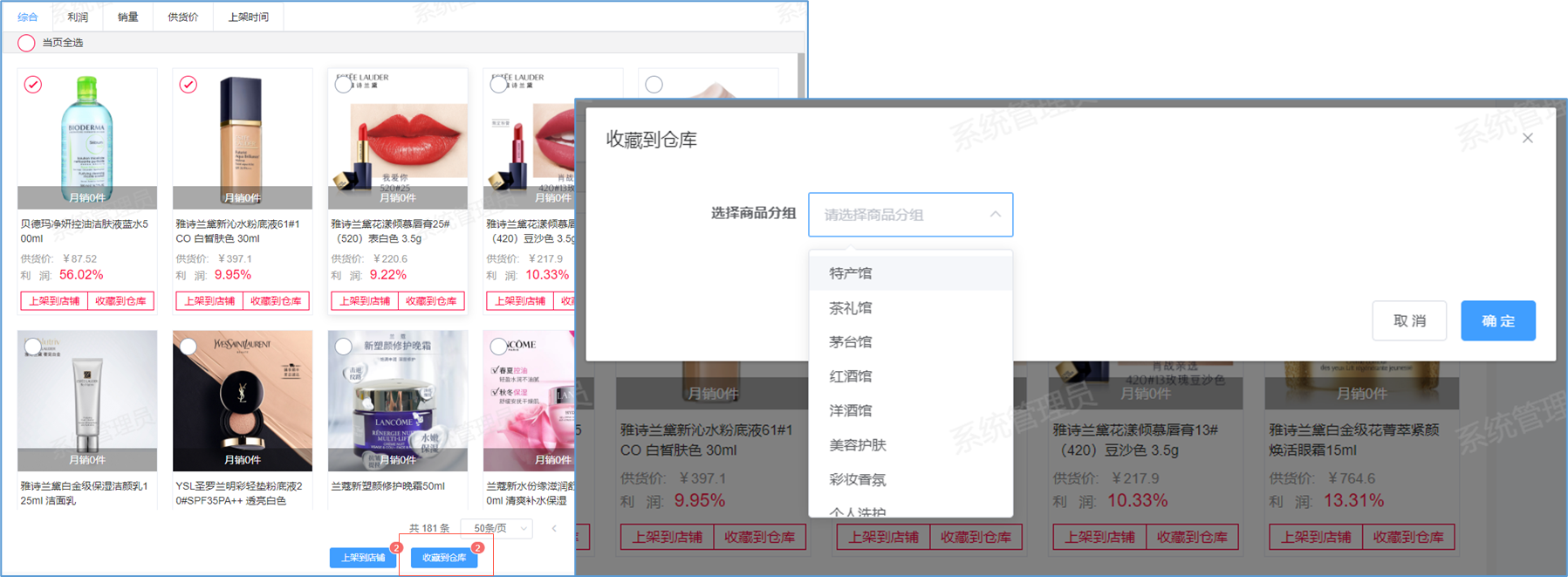
Task: Choose the 上架时间 sort tab
Action: [248, 17]
